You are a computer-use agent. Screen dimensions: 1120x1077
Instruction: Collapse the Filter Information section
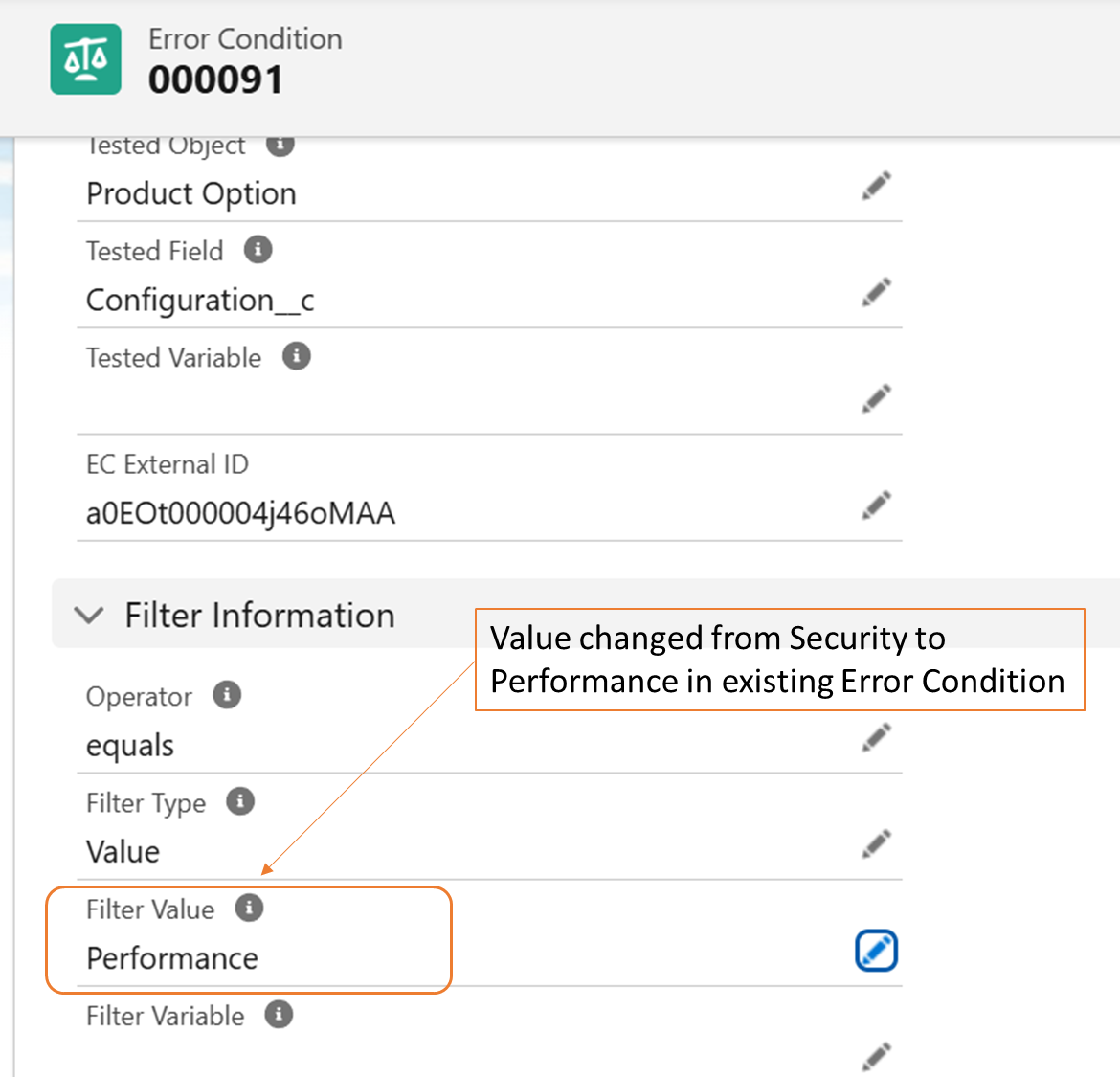(x=89, y=615)
